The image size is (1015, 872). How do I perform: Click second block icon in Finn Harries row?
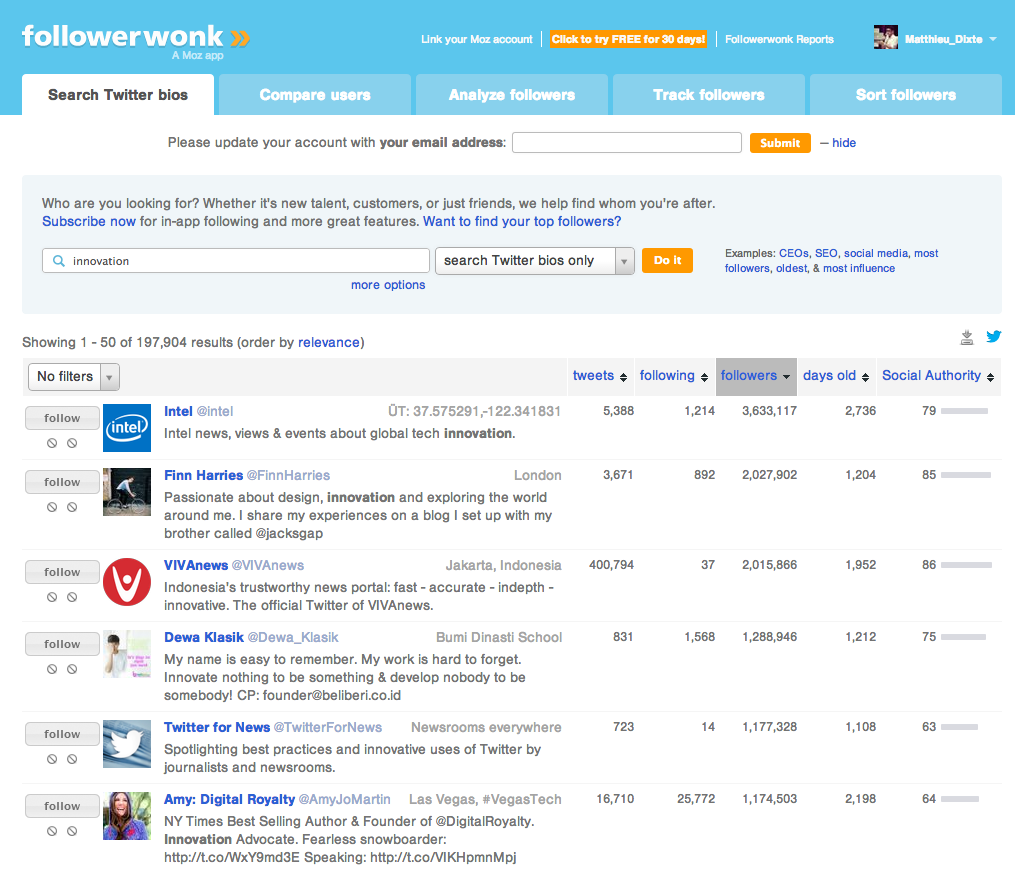[x=72, y=507]
